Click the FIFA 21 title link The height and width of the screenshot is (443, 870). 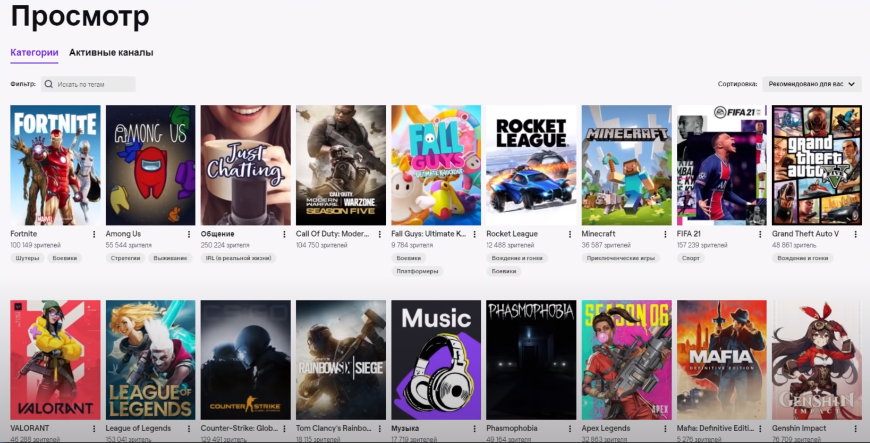tap(689, 234)
